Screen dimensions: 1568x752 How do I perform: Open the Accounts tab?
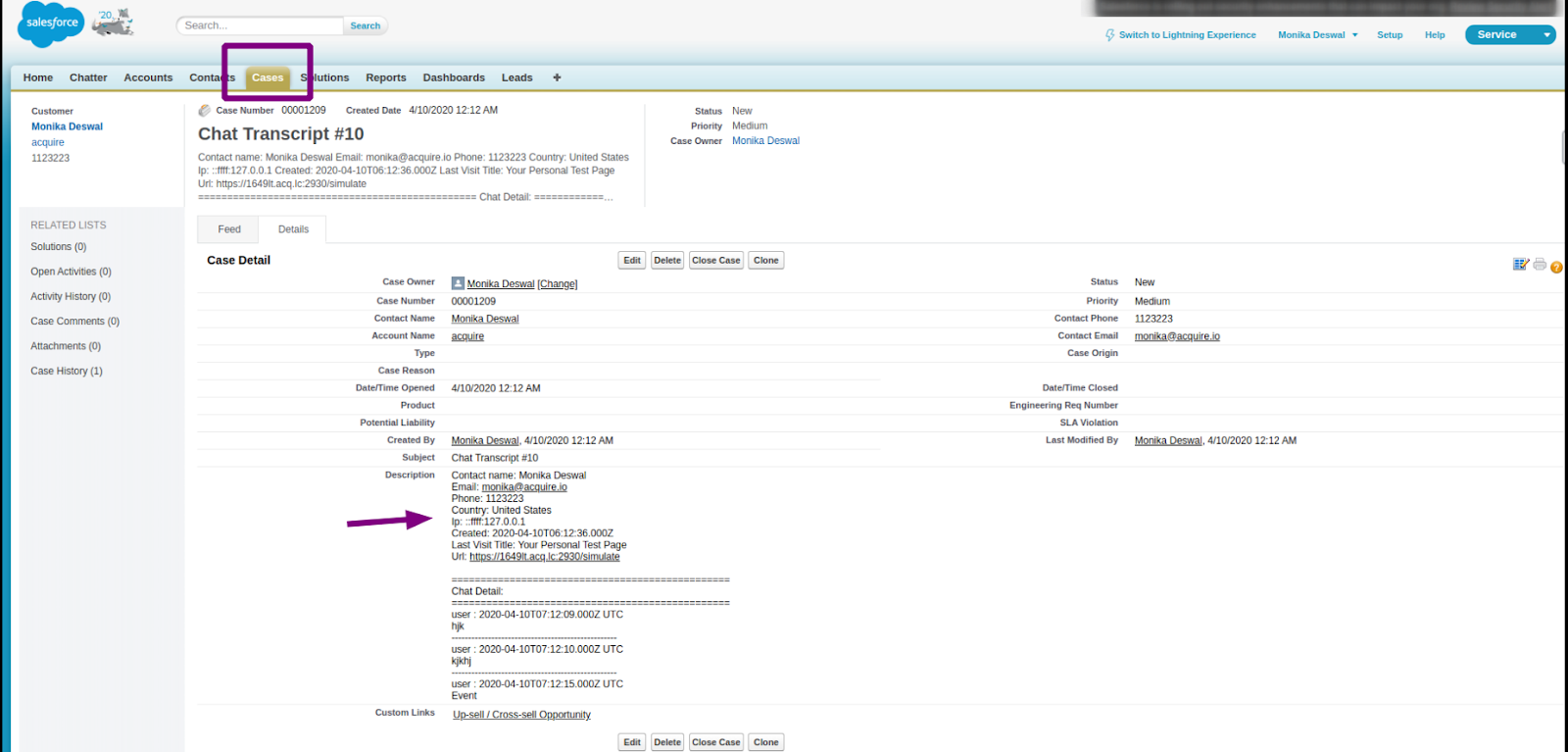pyautogui.click(x=148, y=77)
